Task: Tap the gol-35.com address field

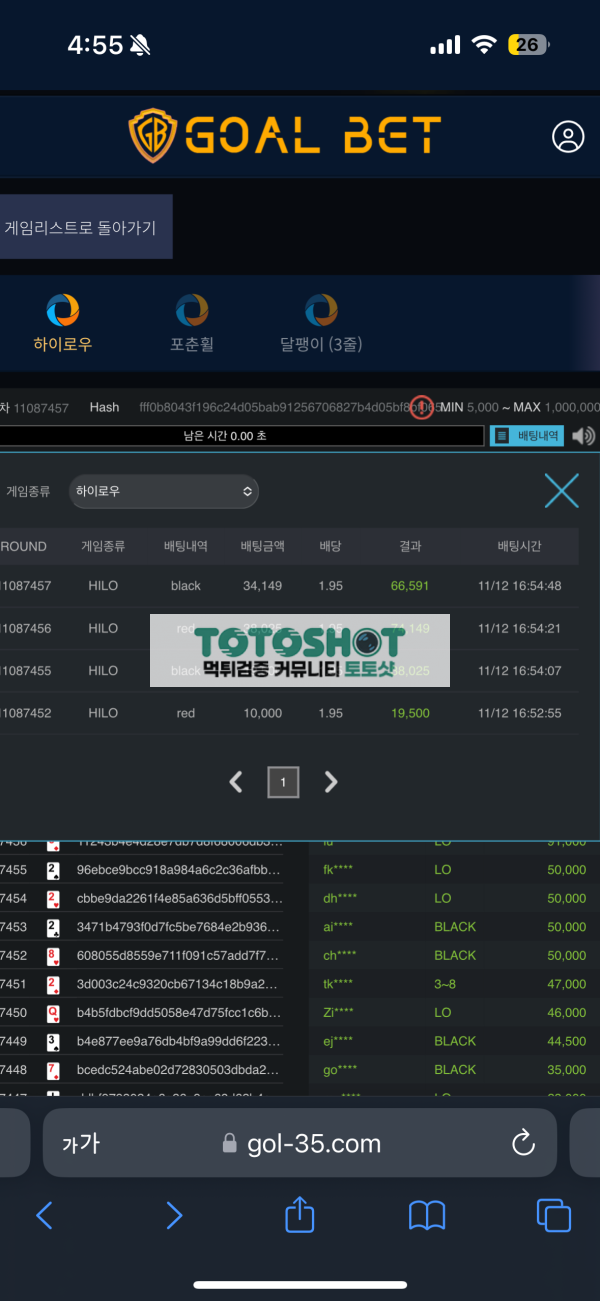Action: (300, 1143)
